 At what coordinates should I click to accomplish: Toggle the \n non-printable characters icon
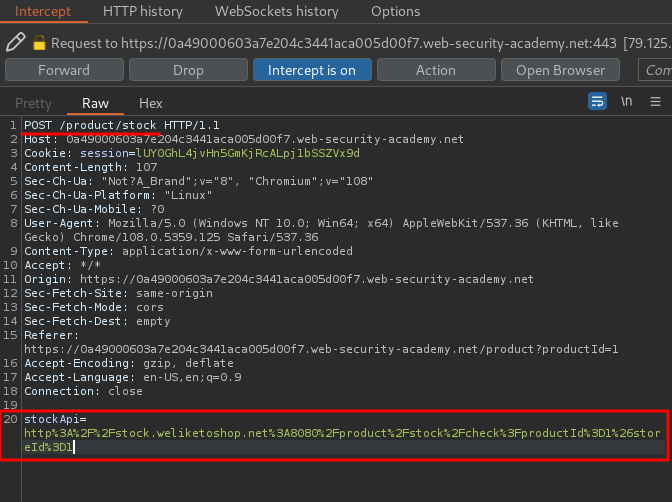pyautogui.click(x=626, y=102)
